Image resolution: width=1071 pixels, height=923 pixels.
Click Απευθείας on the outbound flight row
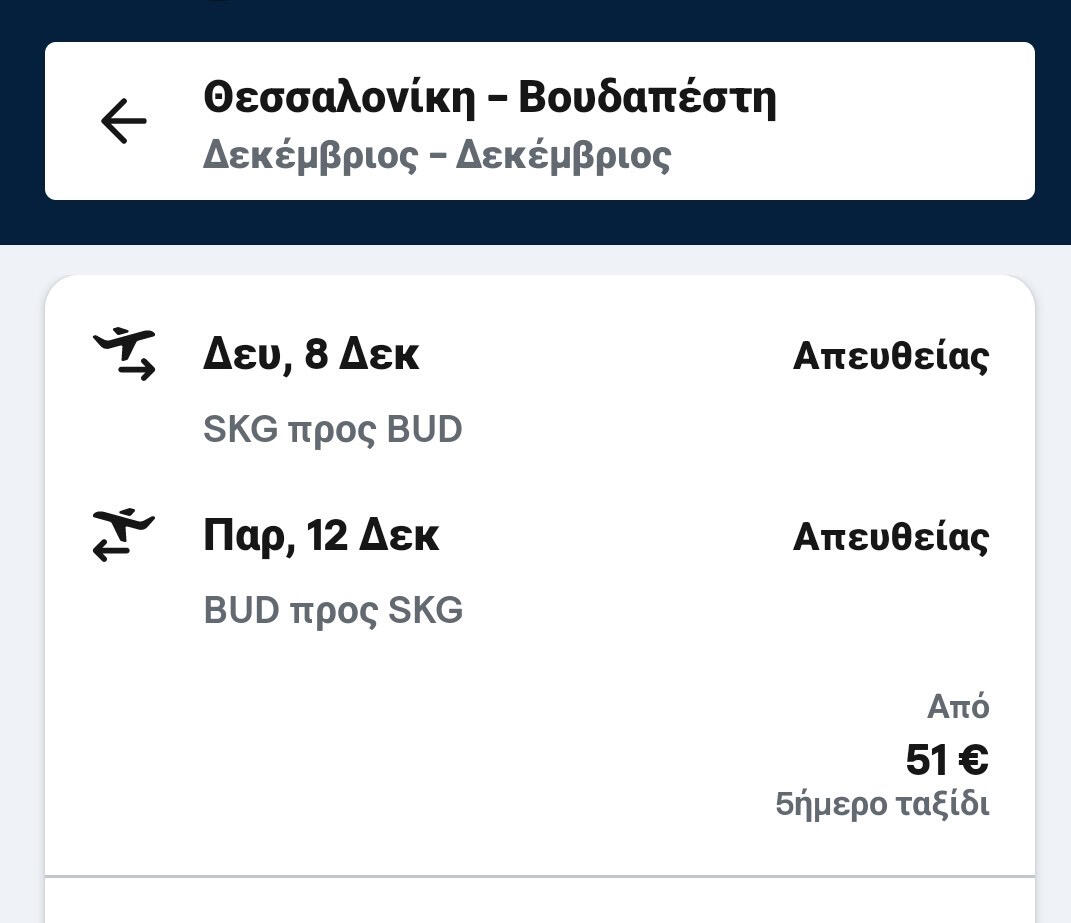(890, 356)
